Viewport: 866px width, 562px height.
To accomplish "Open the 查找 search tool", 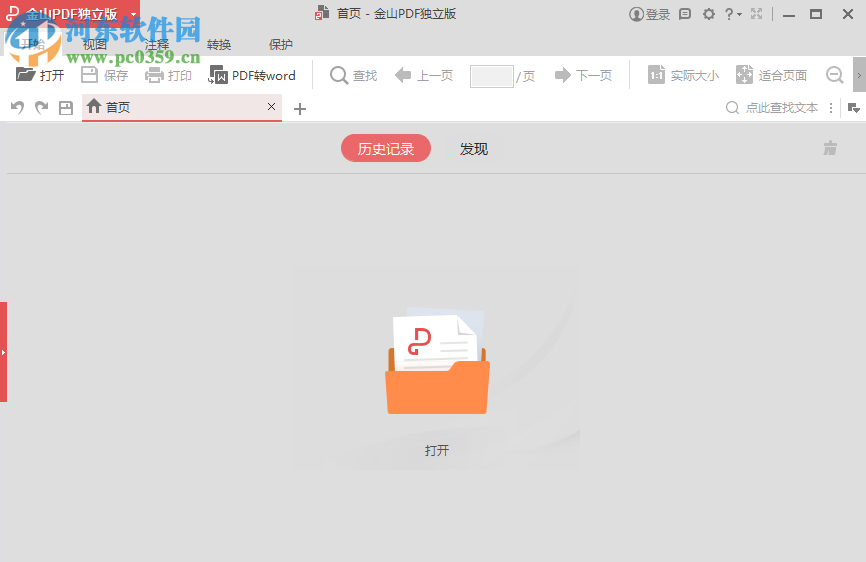I will point(353,75).
